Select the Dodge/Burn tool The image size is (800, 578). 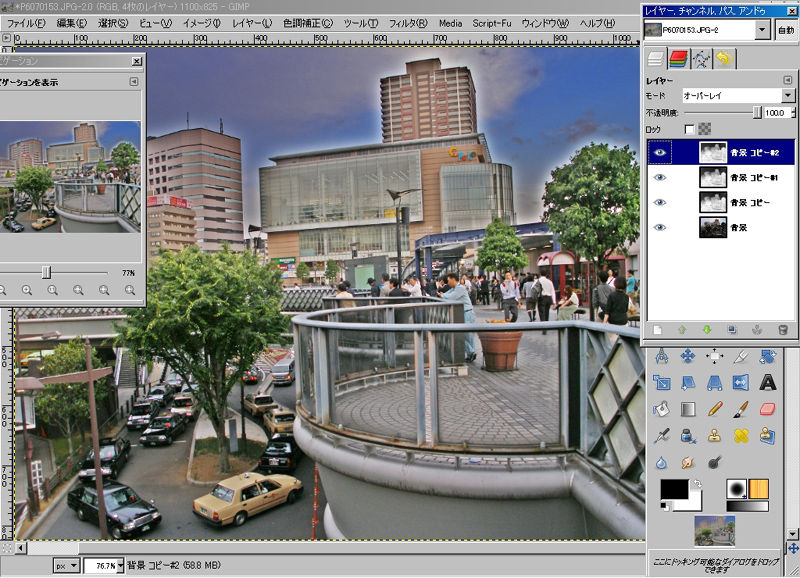(714, 463)
